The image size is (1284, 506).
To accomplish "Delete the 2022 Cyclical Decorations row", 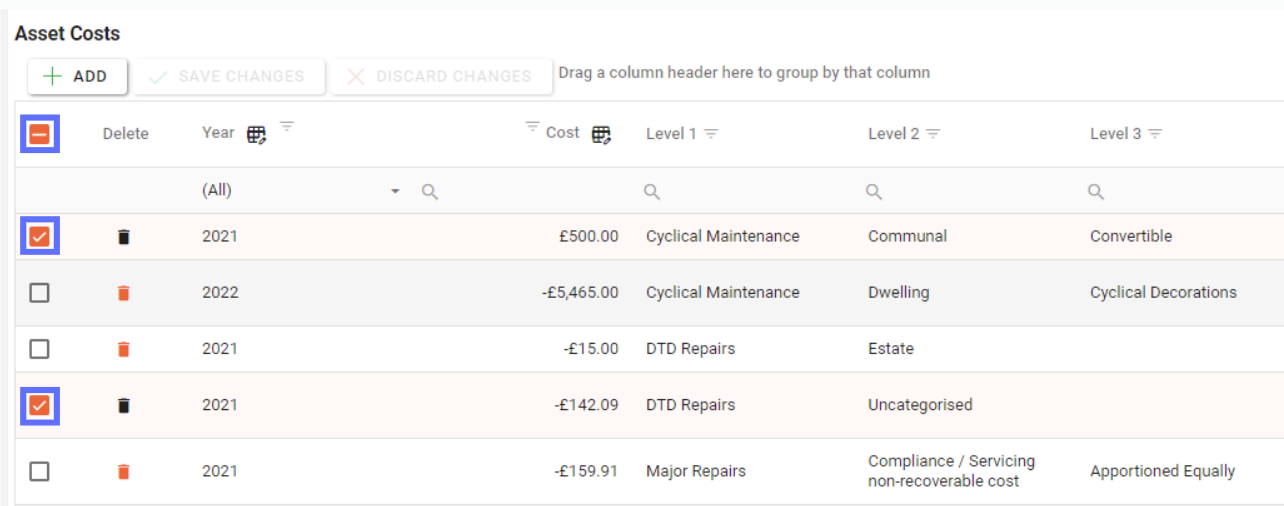I will pyautogui.click(x=123, y=293).
